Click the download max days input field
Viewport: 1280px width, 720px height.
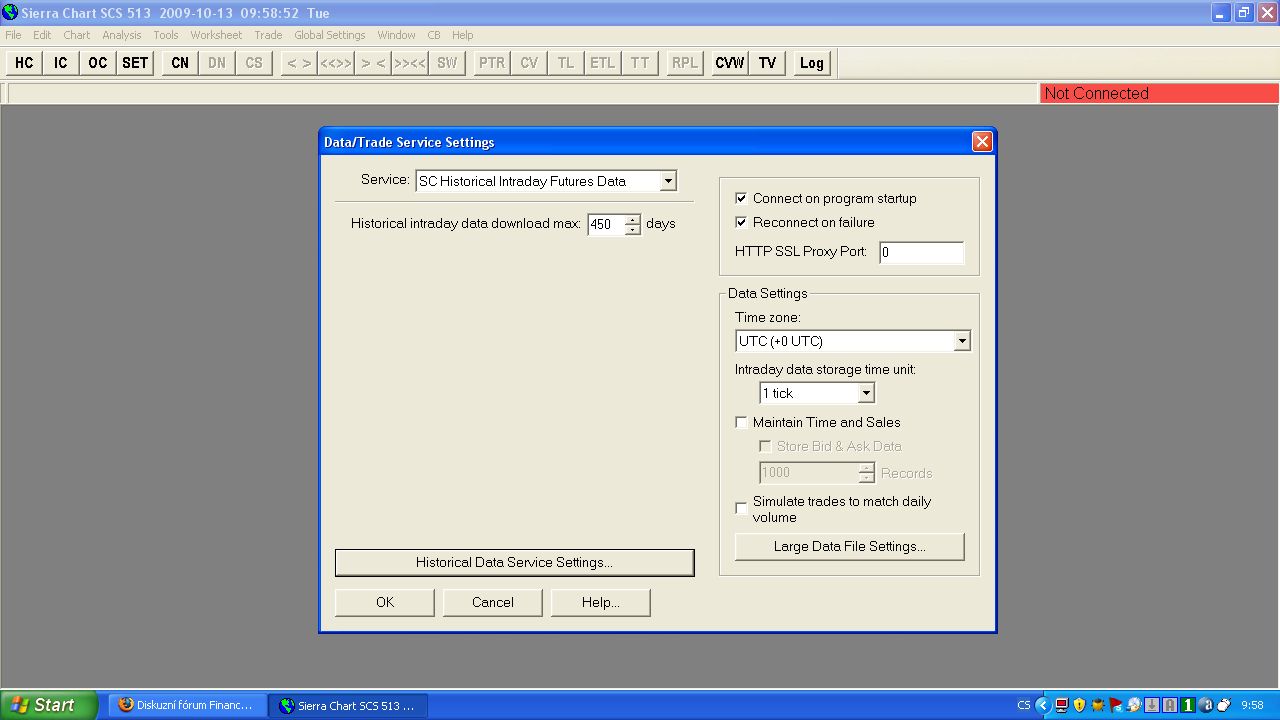606,224
